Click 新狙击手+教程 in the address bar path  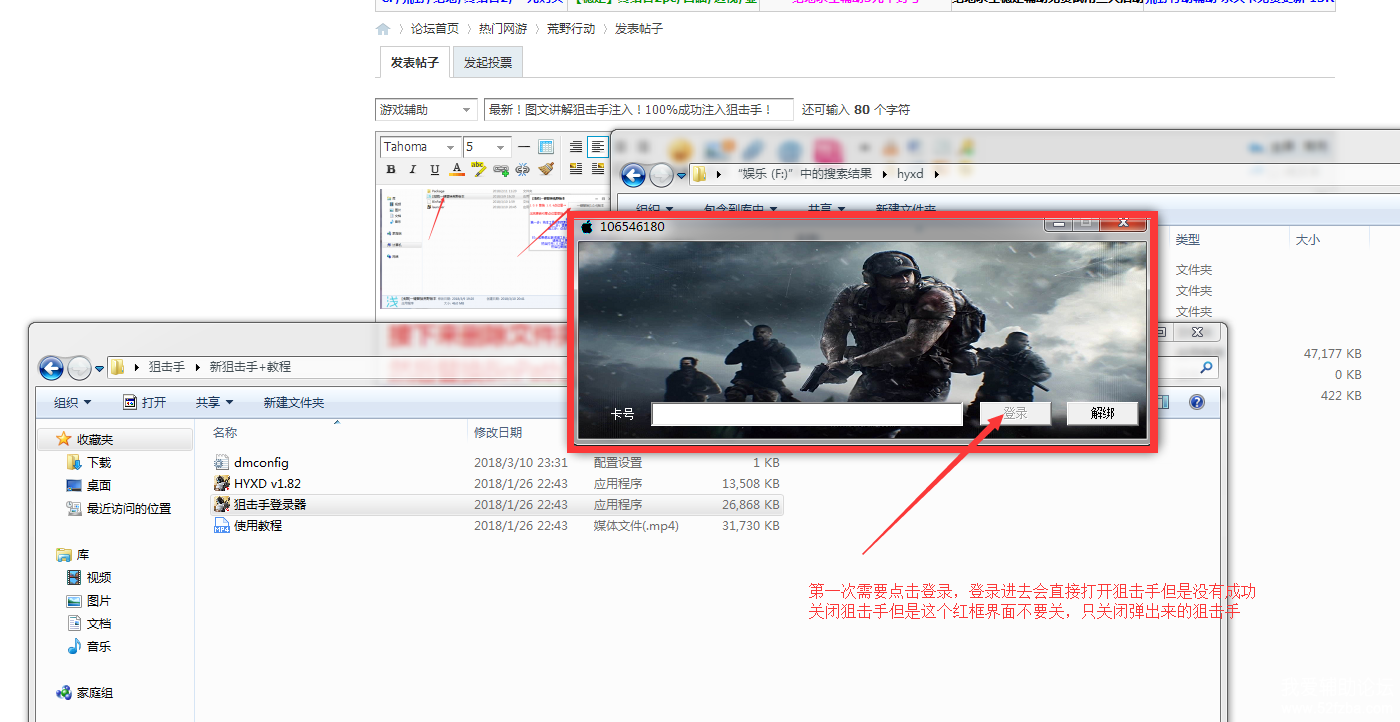point(250,367)
